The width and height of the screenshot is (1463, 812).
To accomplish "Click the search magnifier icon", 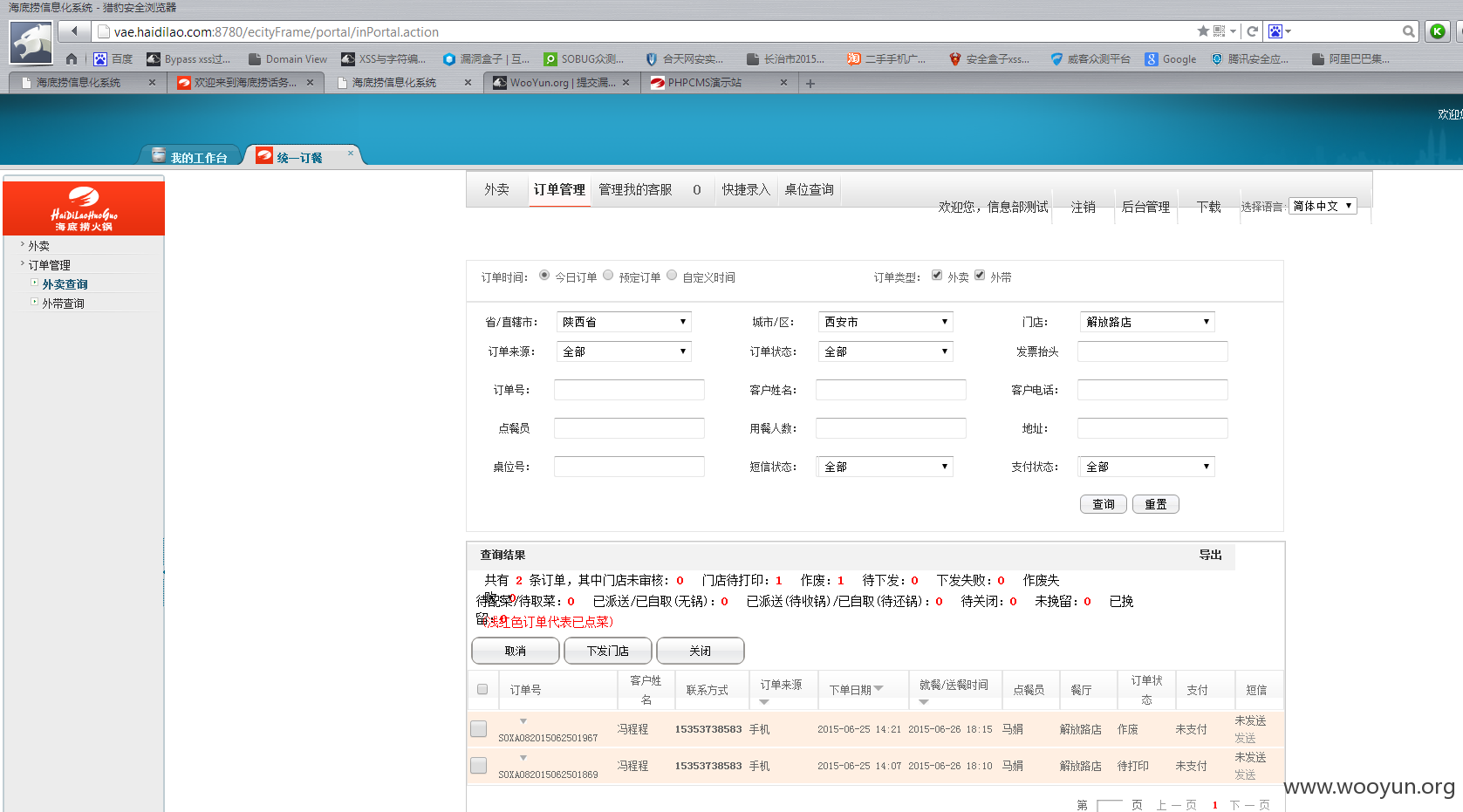I will [1408, 31].
